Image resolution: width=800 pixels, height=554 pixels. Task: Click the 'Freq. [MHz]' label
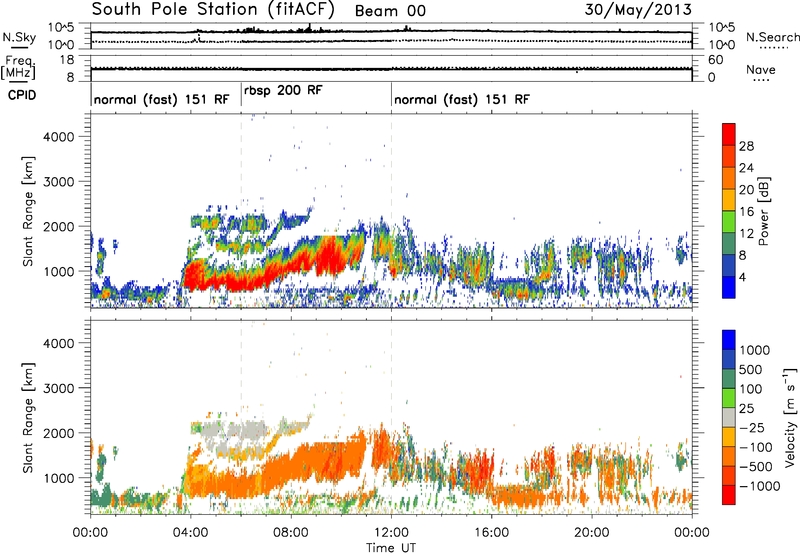(x=18, y=67)
